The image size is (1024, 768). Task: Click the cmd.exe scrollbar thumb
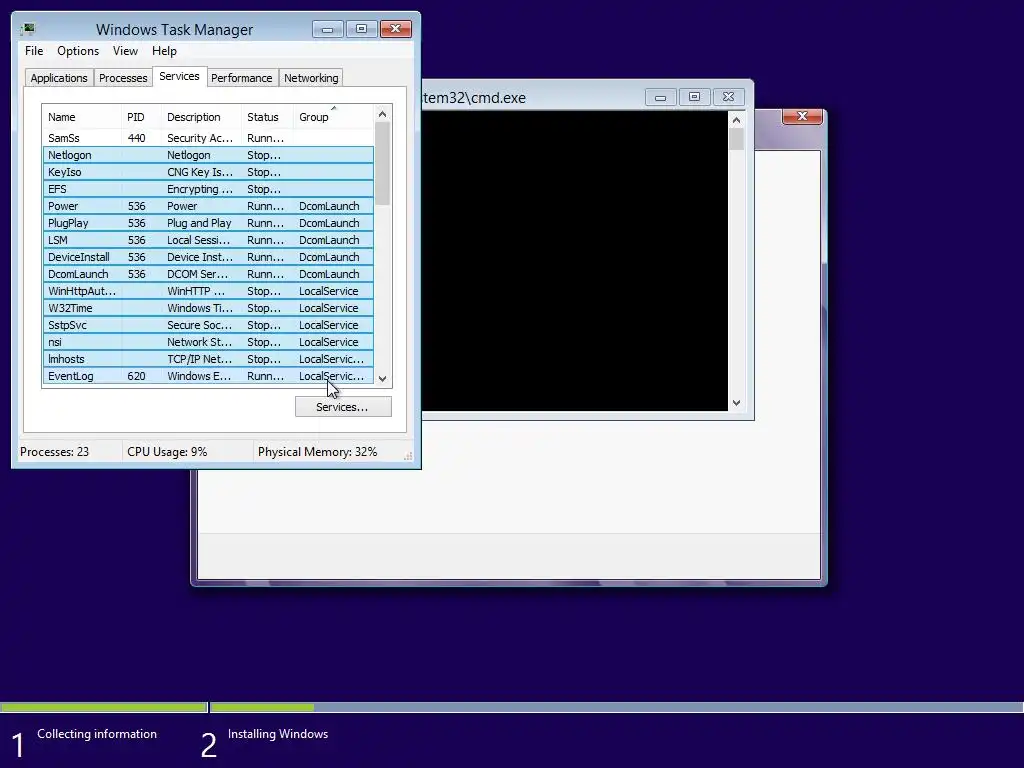[x=737, y=139]
